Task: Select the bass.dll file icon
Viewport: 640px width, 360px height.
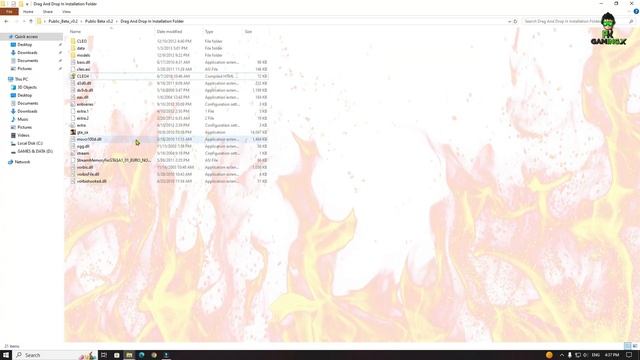Action: point(73,62)
